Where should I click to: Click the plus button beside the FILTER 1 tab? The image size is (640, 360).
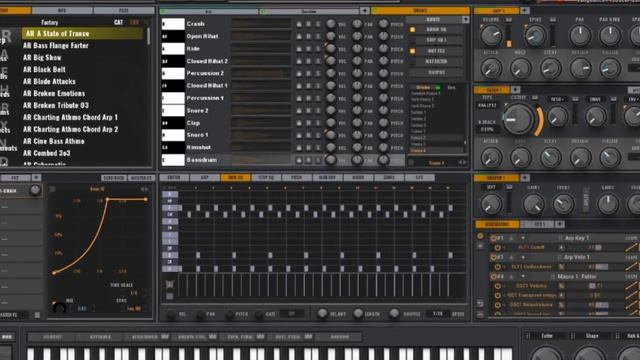click(x=516, y=89)
